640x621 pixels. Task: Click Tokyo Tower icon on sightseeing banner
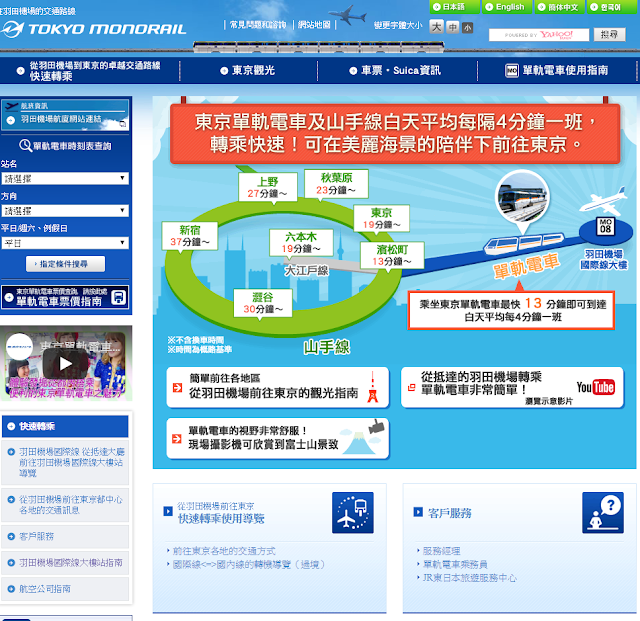(x=372, y=387)
